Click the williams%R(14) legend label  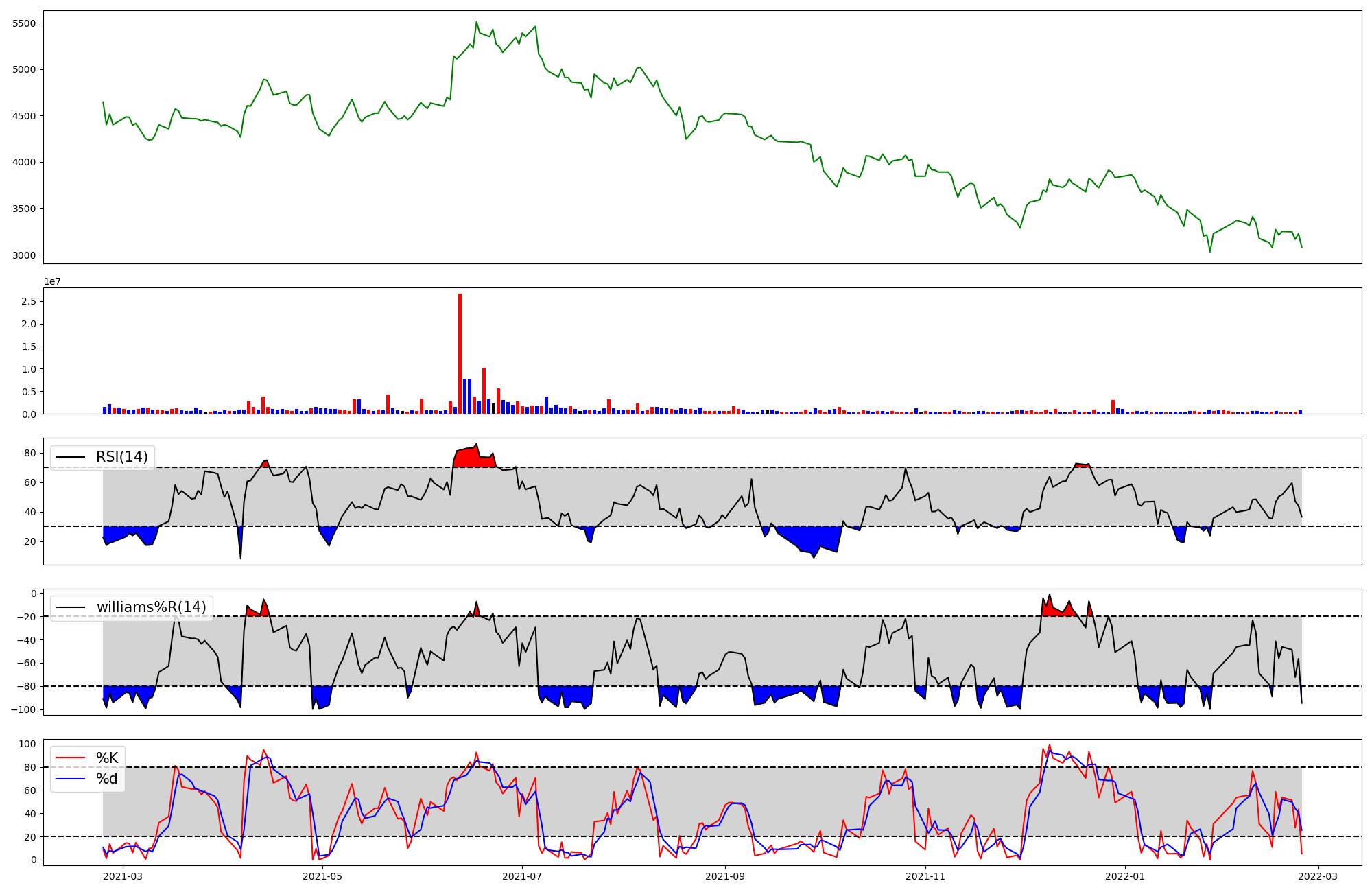[x=151, y=607]
